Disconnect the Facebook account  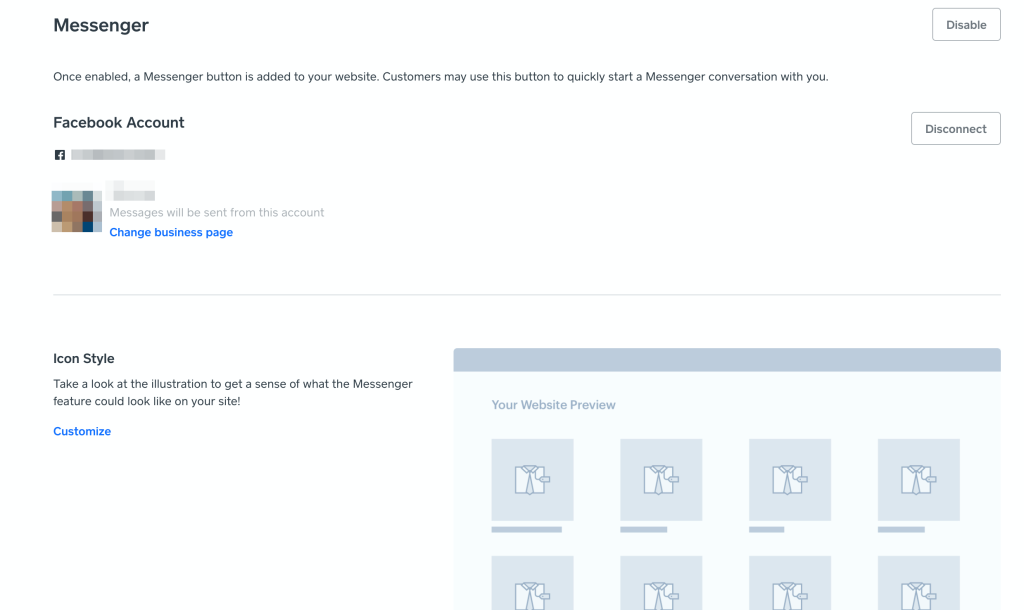click(955, 129)
